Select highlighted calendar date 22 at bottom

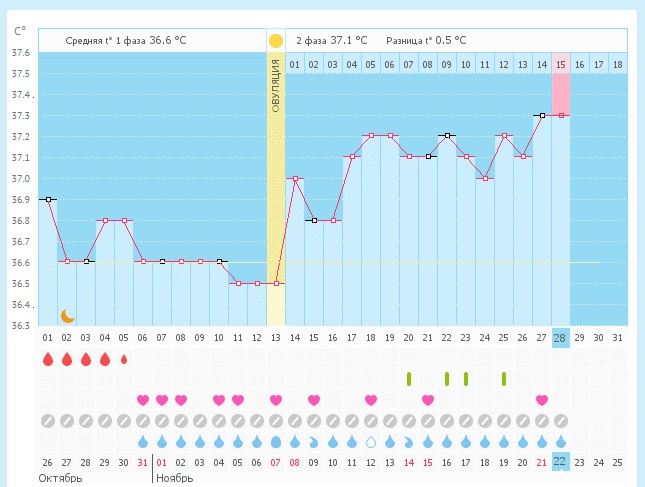pos(561,462)
